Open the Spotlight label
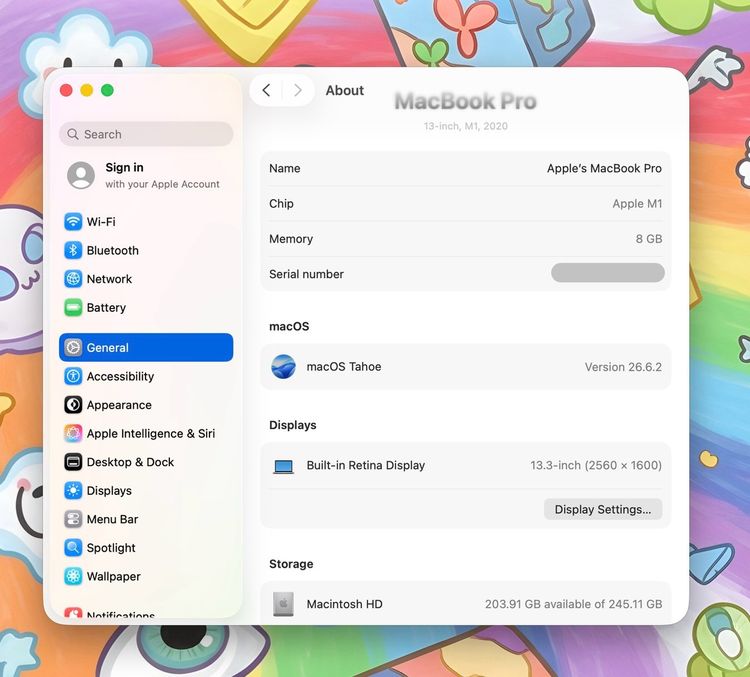 click(111, 548)
